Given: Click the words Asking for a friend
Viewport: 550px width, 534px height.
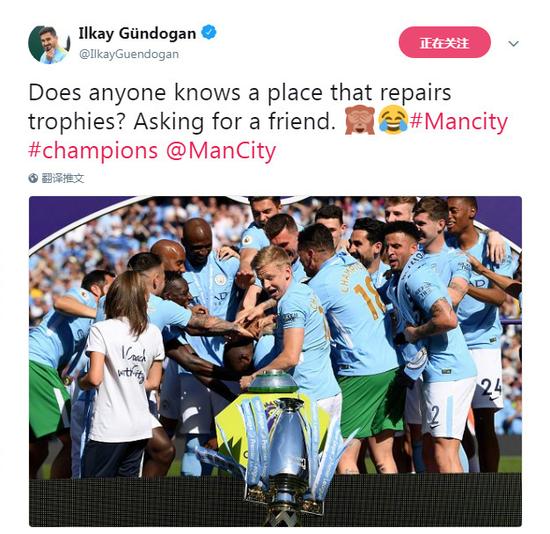Looking at the screenshot, I should click(234, 121).
